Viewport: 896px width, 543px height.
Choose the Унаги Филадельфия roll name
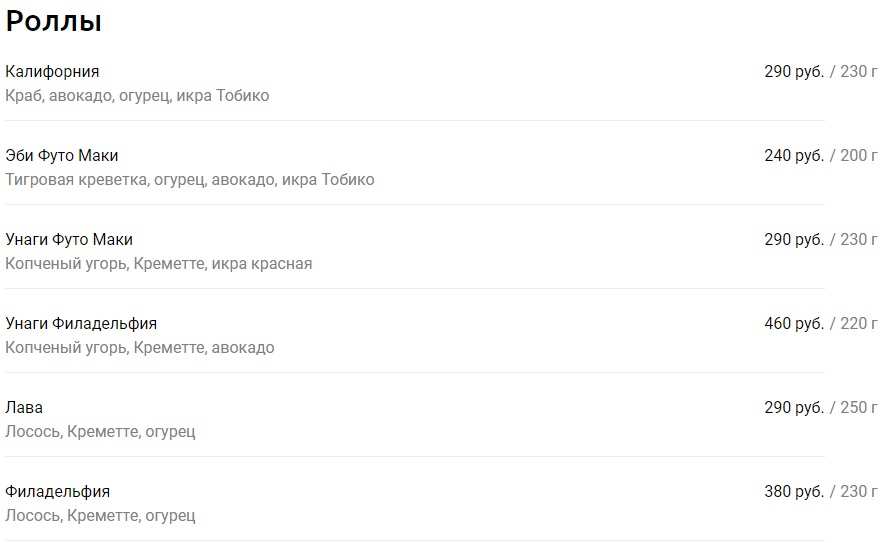point(81,324)
